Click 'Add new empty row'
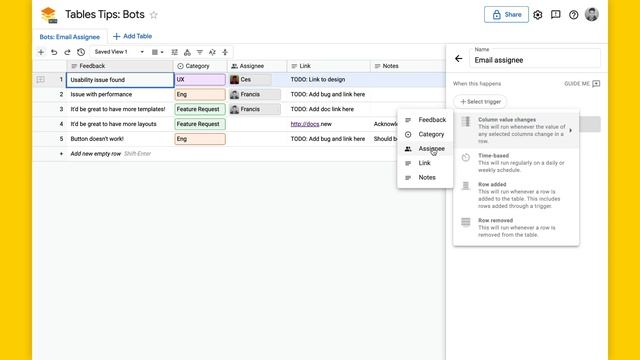 tap(96, 154)
